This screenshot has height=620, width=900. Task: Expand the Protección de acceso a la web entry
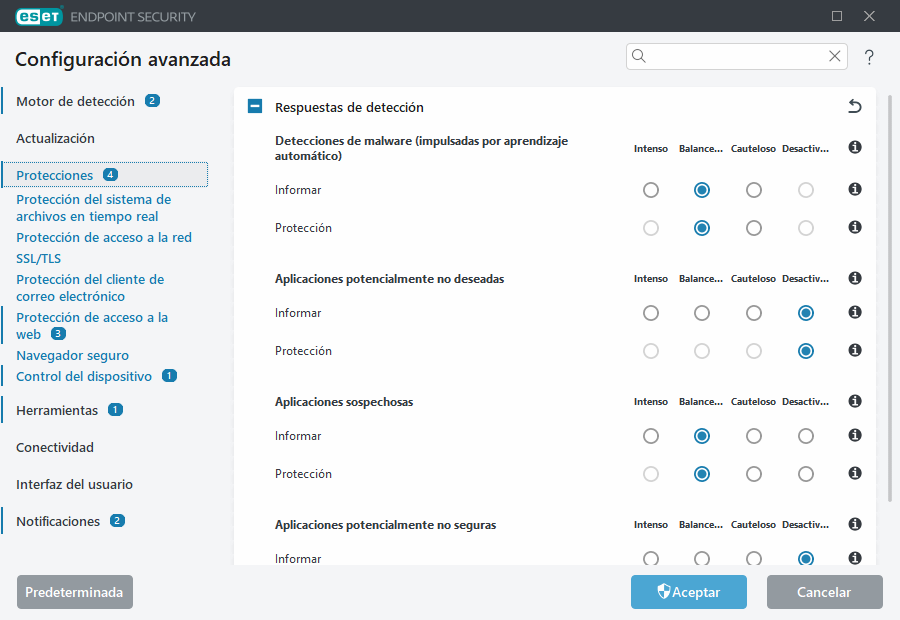coord(91,325)
